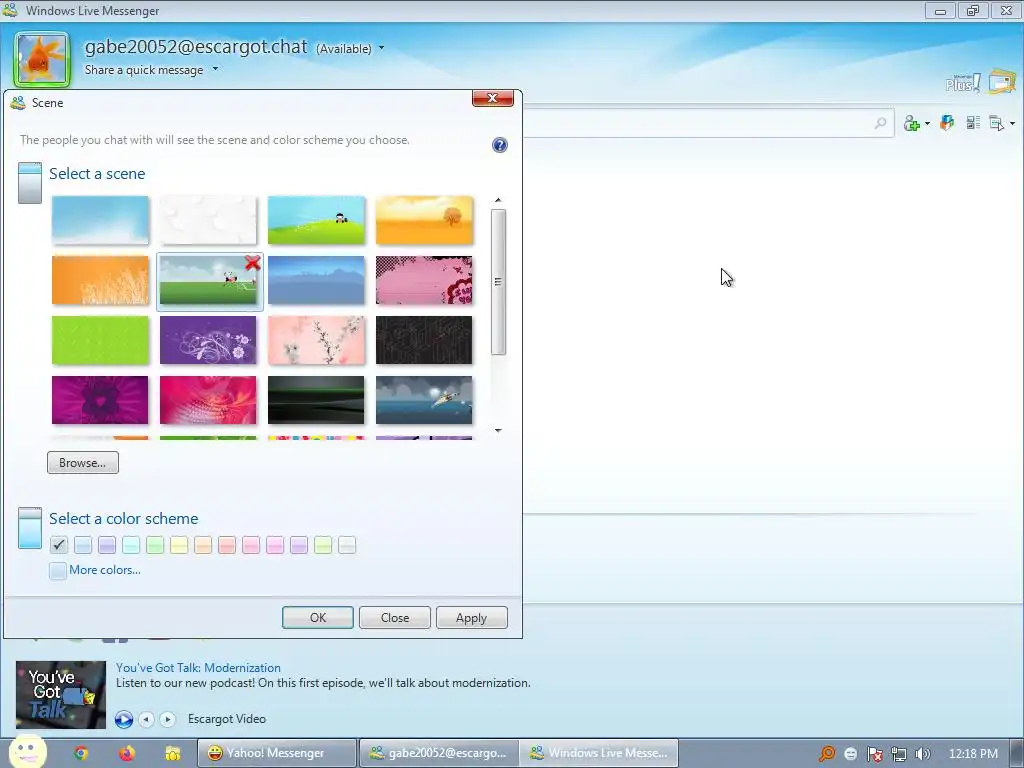Select the cherry blossom pink scene

click(316, 340)
